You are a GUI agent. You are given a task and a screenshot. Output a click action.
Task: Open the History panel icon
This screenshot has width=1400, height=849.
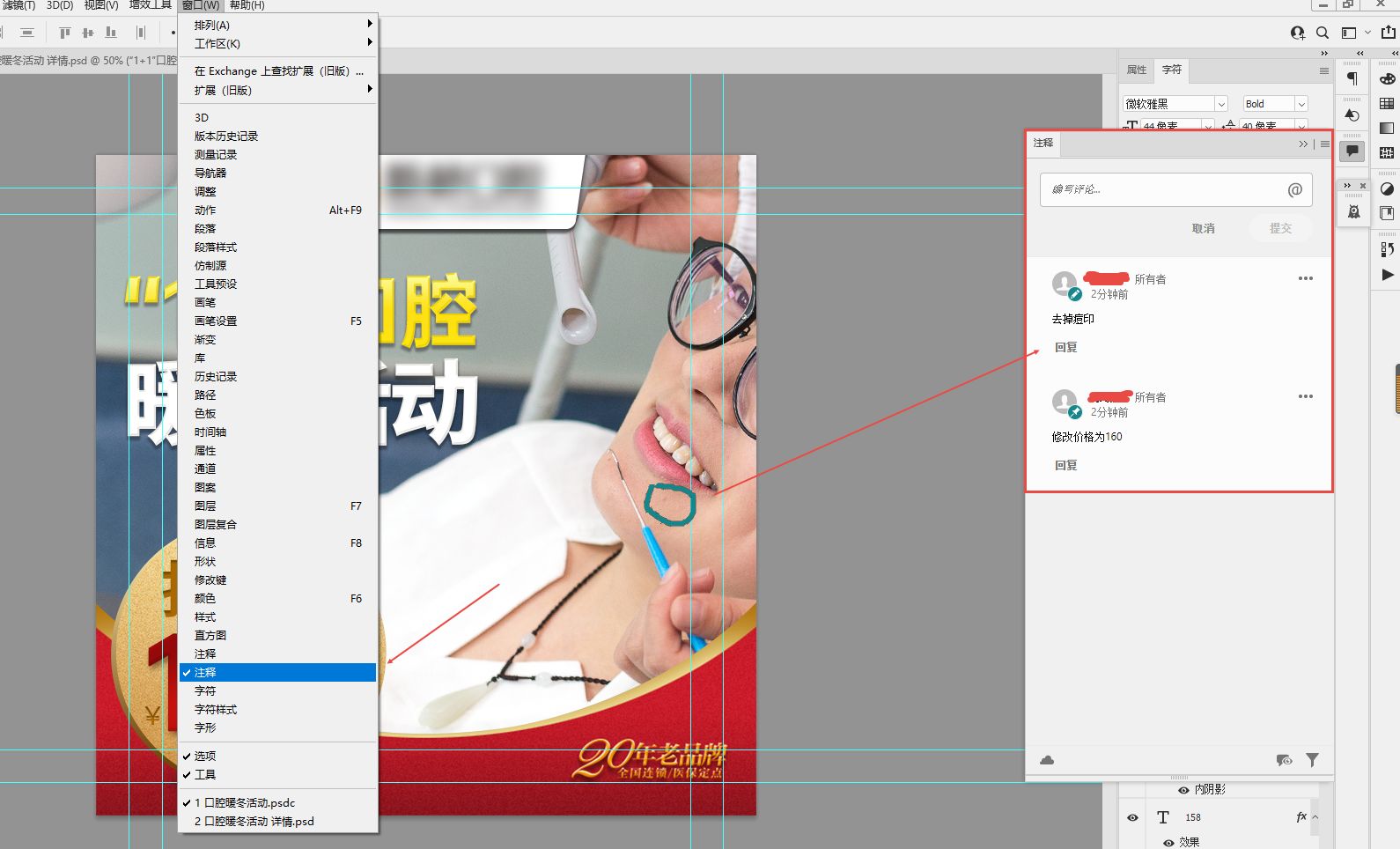pos(1387,250)
